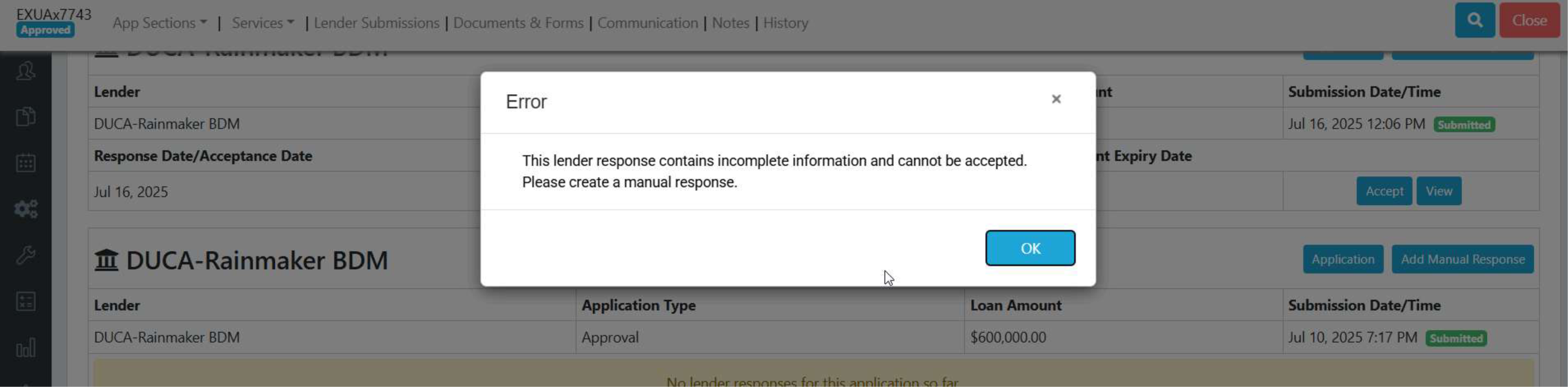Open the gears settings sidebar icon

(26, 209)
